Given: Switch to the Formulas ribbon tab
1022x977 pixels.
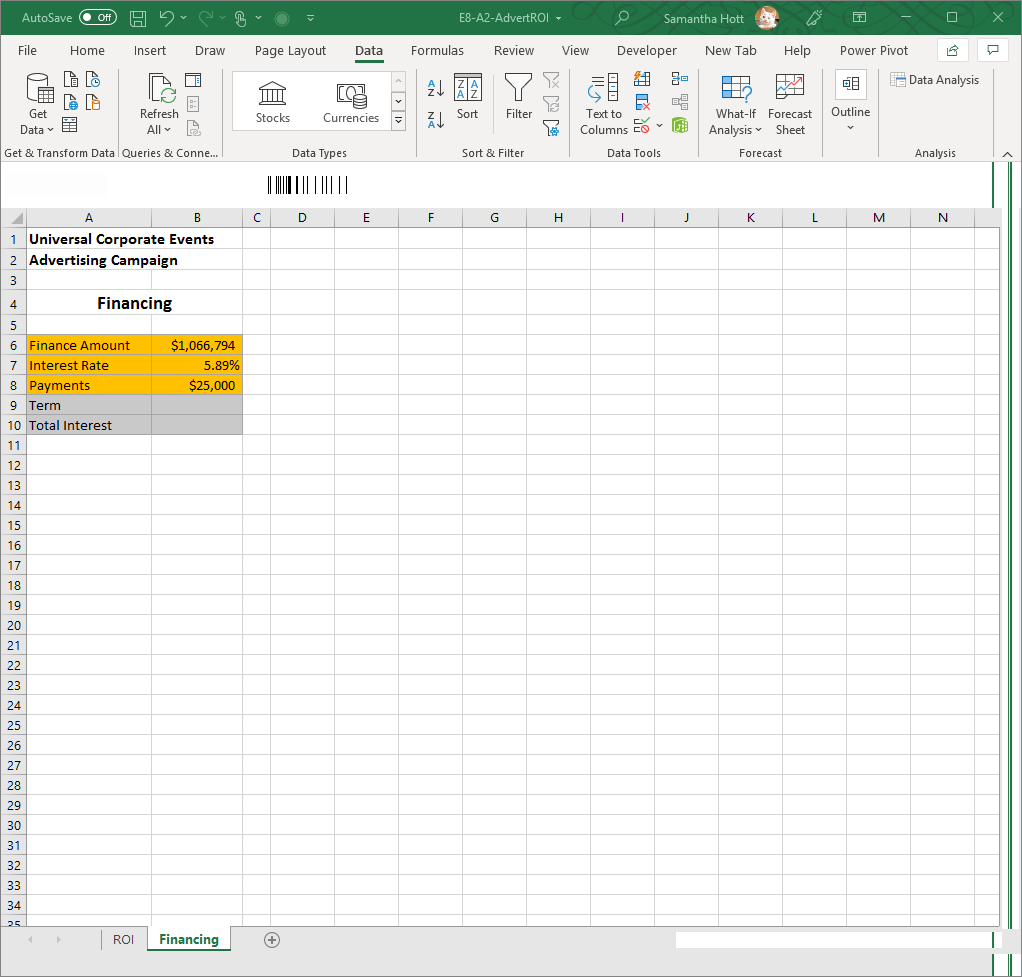Looking at the screenshot, I should (437, 50).
